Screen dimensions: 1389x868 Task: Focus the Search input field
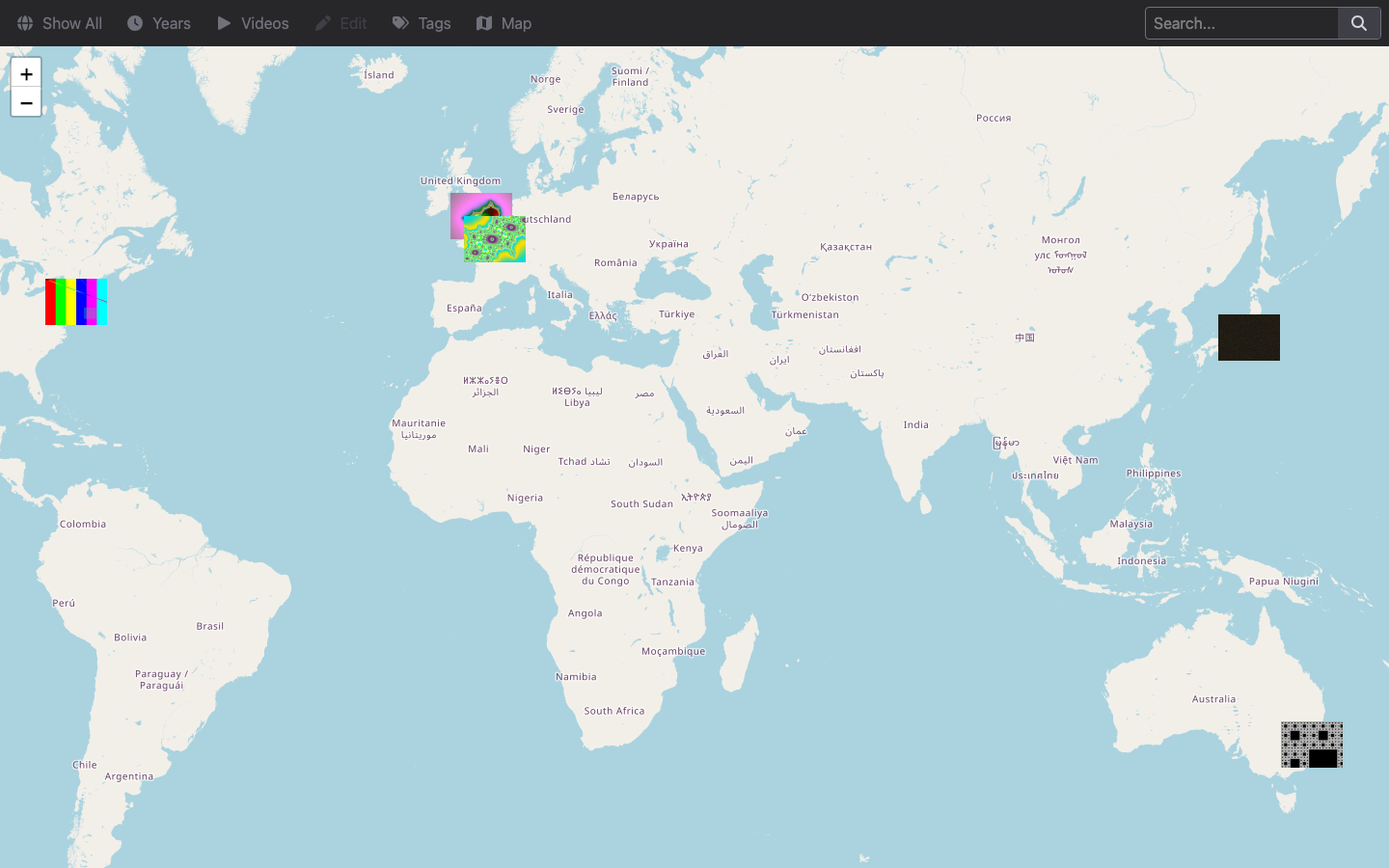click(x=1241, y=23)
